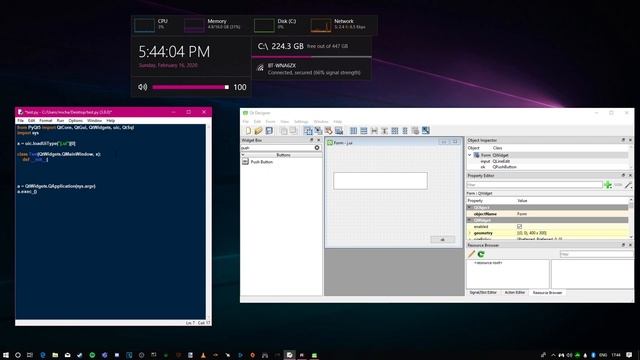Collapse the QWidget property group
Image resolution: width=640 pixels, height=360 pixels.
tap(470, 220)
